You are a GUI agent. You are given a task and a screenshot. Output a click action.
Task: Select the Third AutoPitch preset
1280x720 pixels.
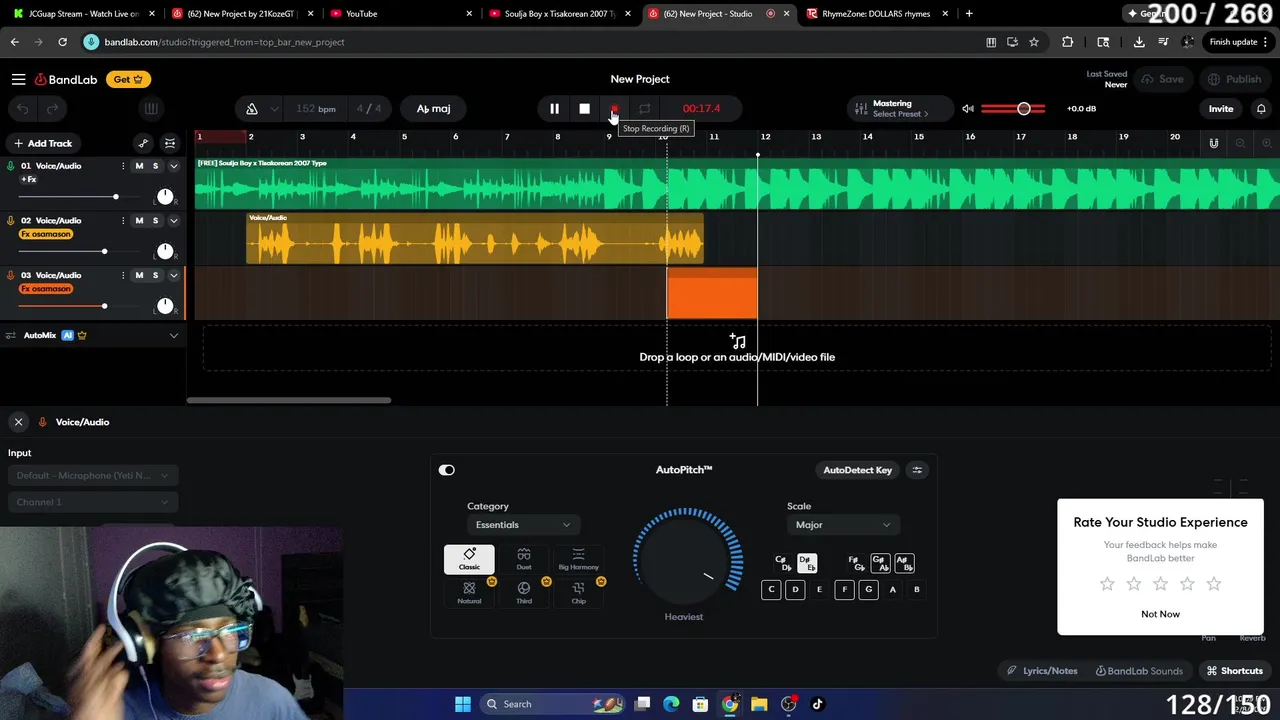tap(524, 593)
